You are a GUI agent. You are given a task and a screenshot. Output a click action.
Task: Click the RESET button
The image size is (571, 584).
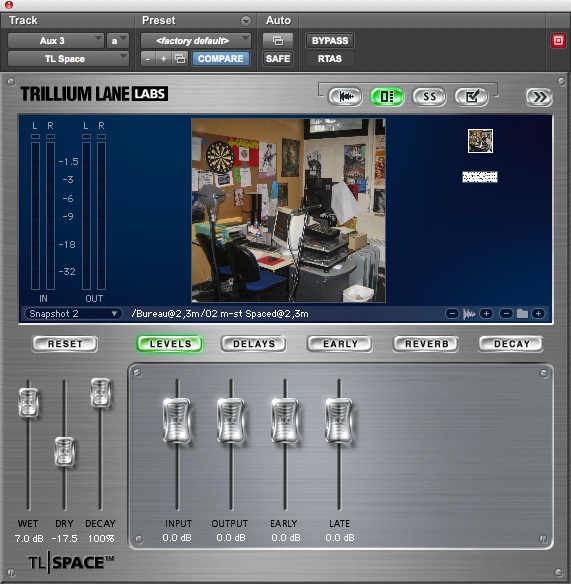click(65, 344)
